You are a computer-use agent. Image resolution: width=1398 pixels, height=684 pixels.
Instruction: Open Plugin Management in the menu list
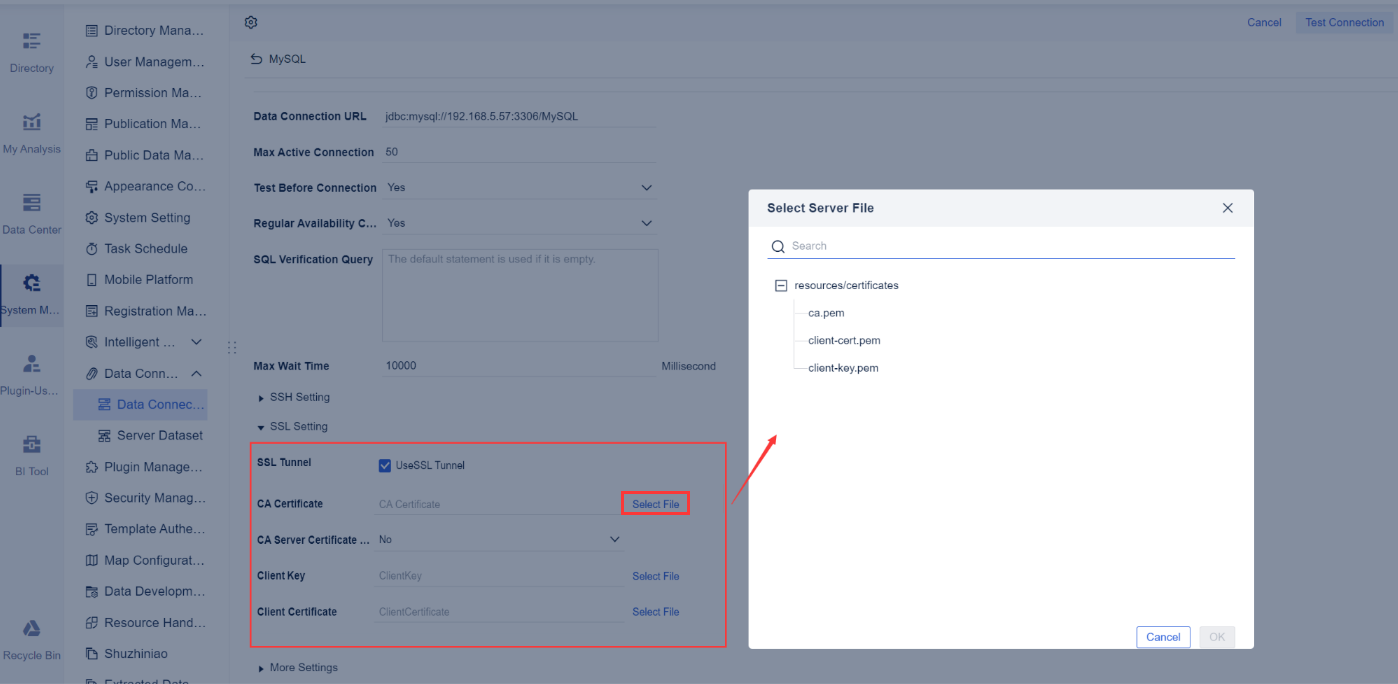[155, 466]
